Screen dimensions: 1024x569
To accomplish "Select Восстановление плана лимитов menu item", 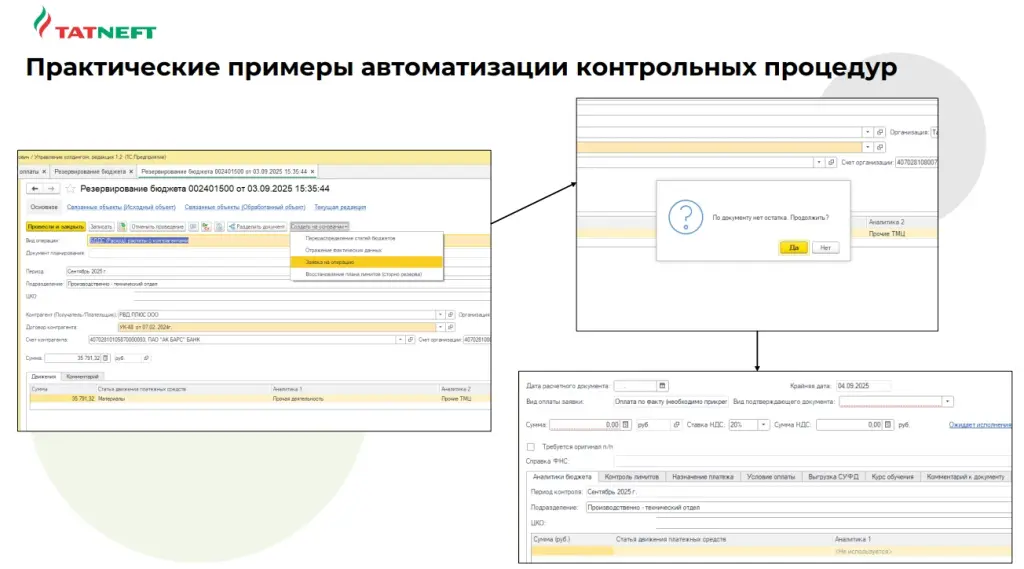I will pyautogui.click(x=366, y=274).
